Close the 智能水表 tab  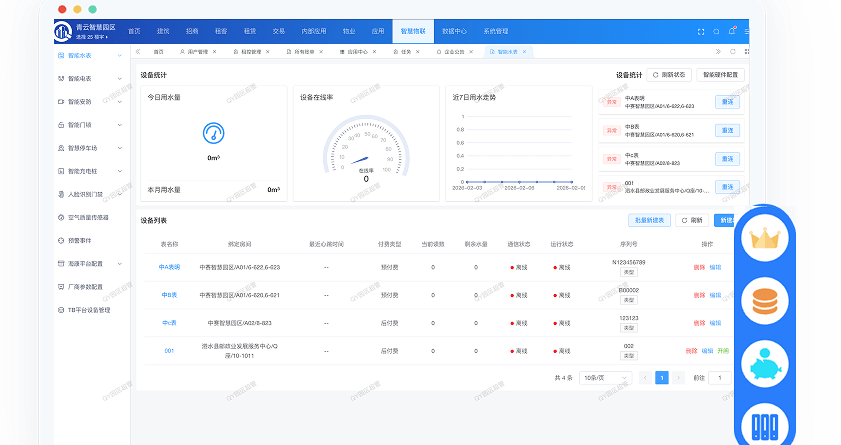525,51
